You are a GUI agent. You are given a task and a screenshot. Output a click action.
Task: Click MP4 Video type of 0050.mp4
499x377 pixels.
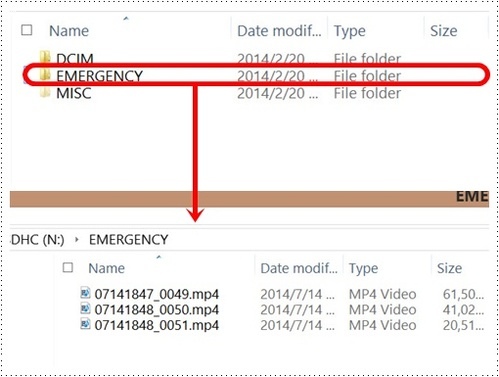pyautogui.click(x=382, y=310)
